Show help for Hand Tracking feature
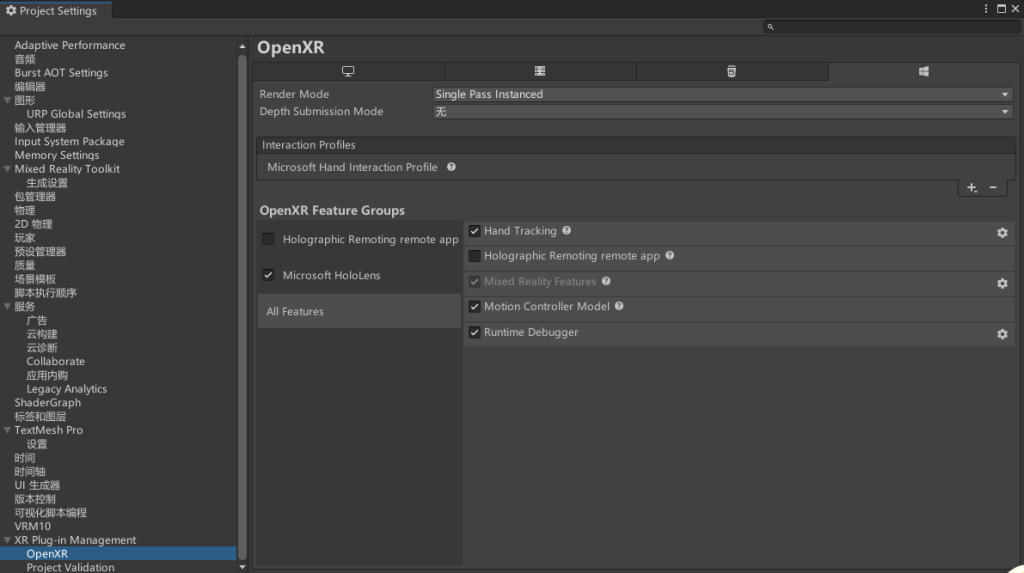 coord(566,231)
